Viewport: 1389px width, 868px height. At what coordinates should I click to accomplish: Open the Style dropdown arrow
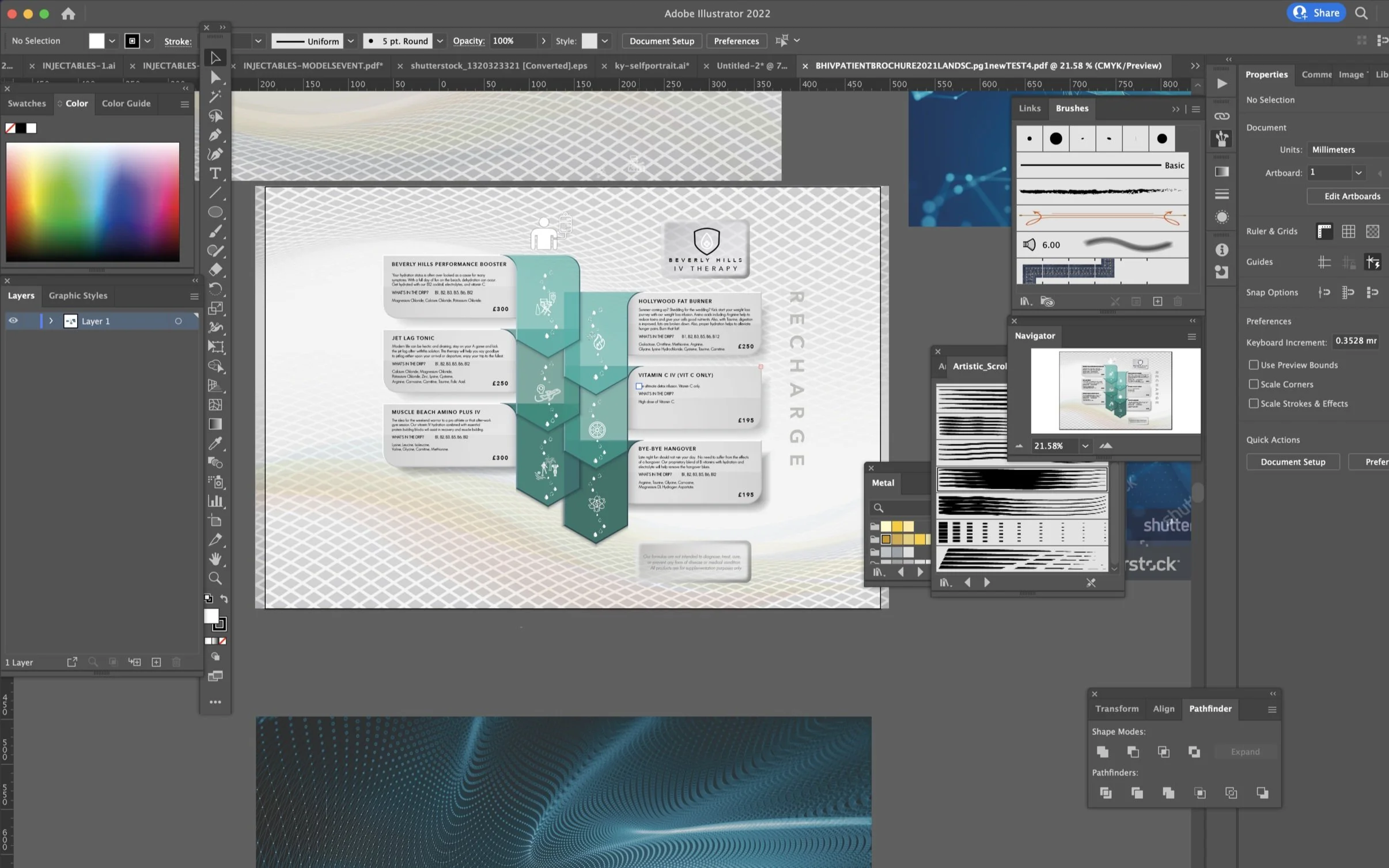pos(604,41)
